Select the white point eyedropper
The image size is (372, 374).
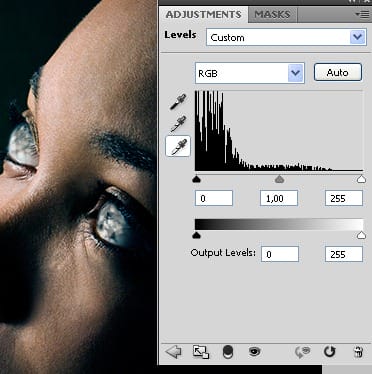(x=178, y=146)
